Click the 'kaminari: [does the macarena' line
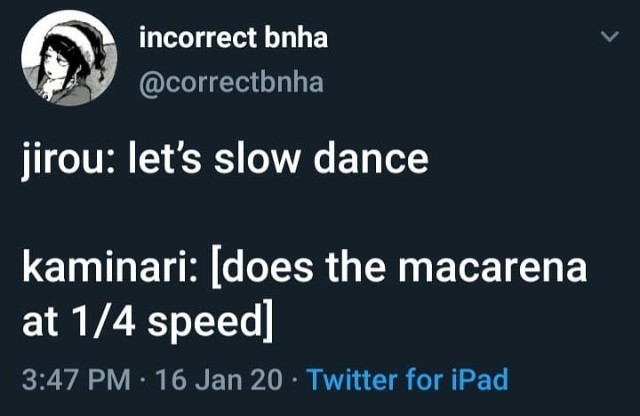This screenshot has width=640, height=416. coord(304,270)
